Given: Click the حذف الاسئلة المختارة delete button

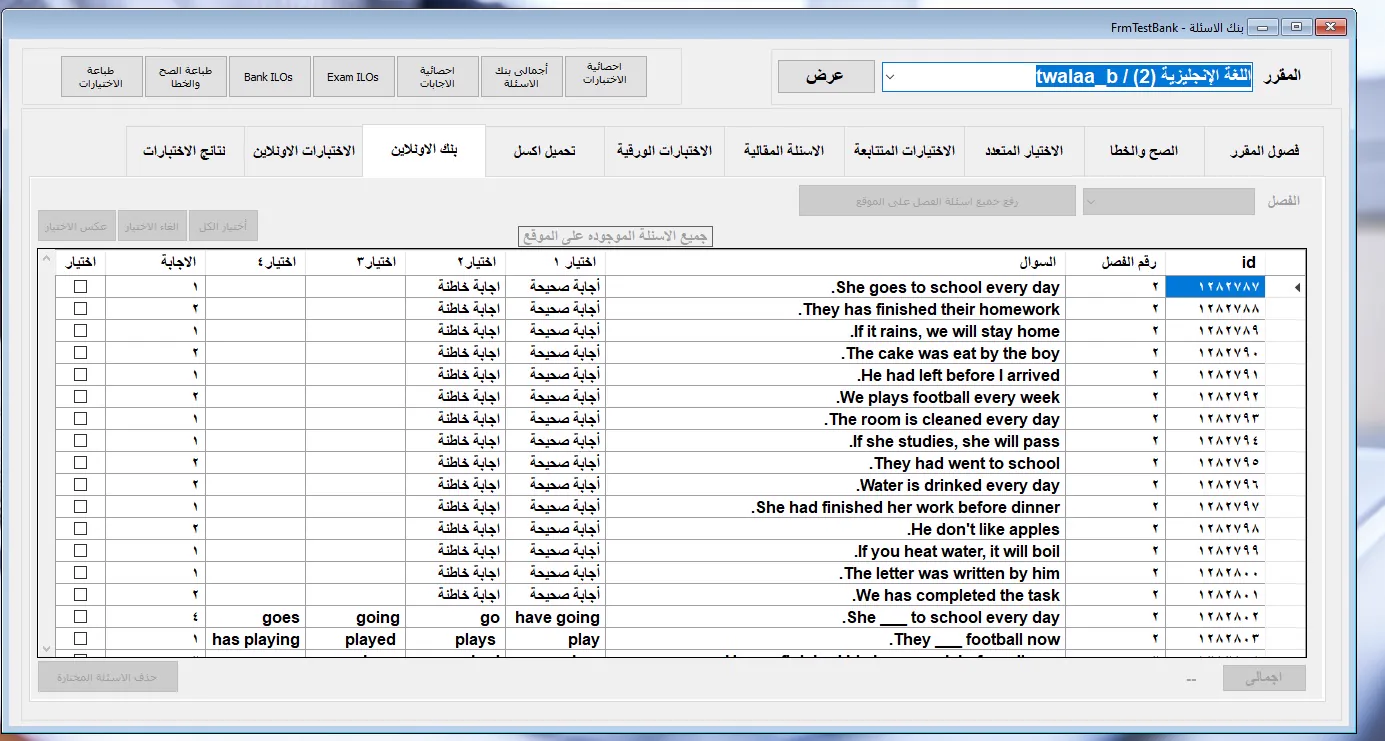Looking at the screenshot, I should coord(108,677).
